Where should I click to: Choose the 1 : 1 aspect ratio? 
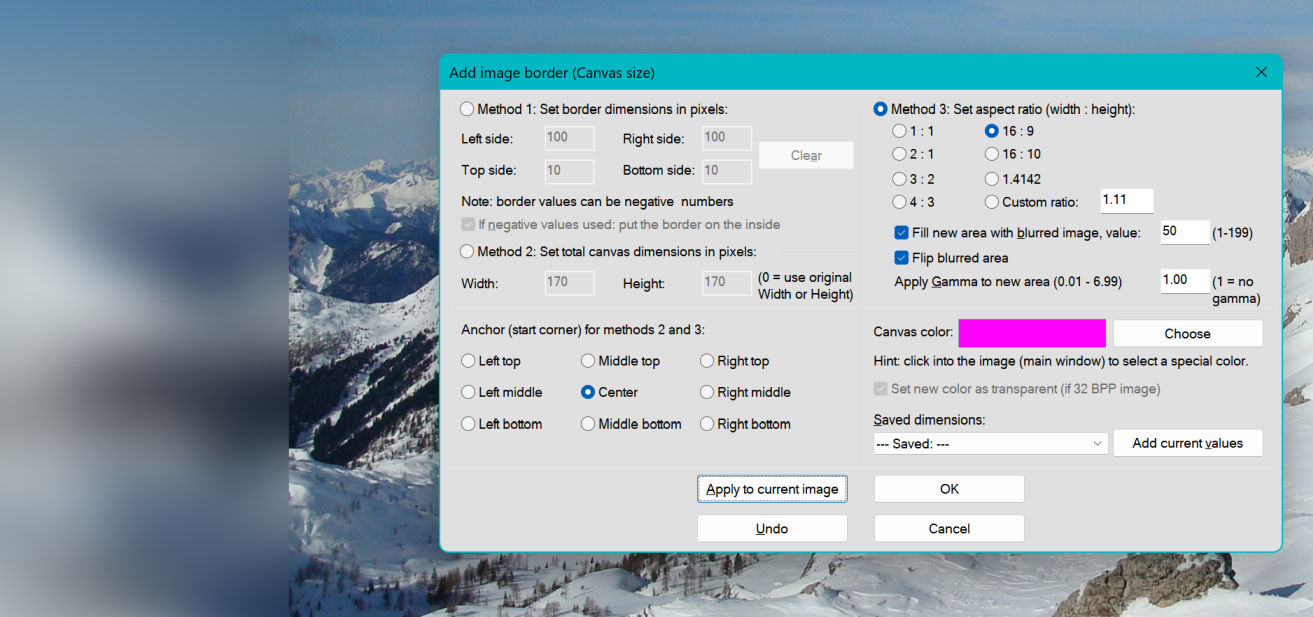[899, 131]
